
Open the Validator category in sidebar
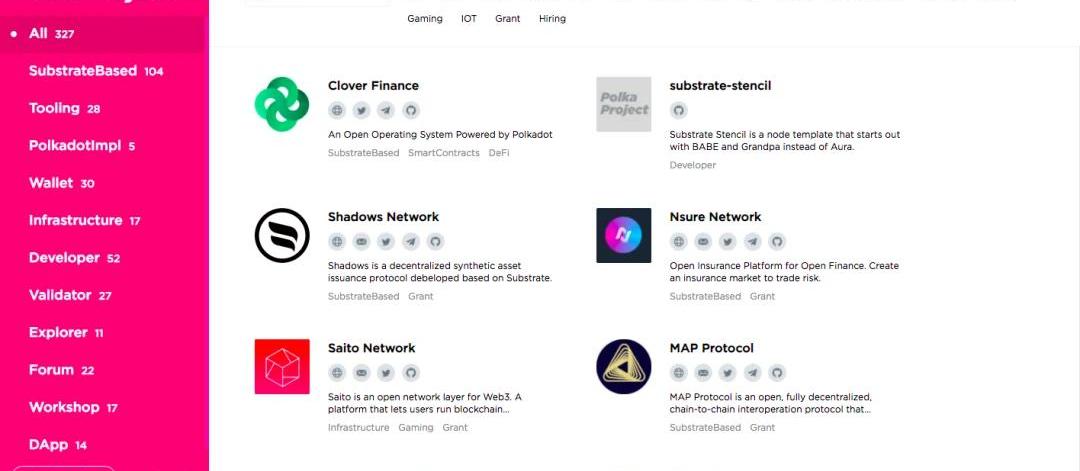[x=70, y=295]
